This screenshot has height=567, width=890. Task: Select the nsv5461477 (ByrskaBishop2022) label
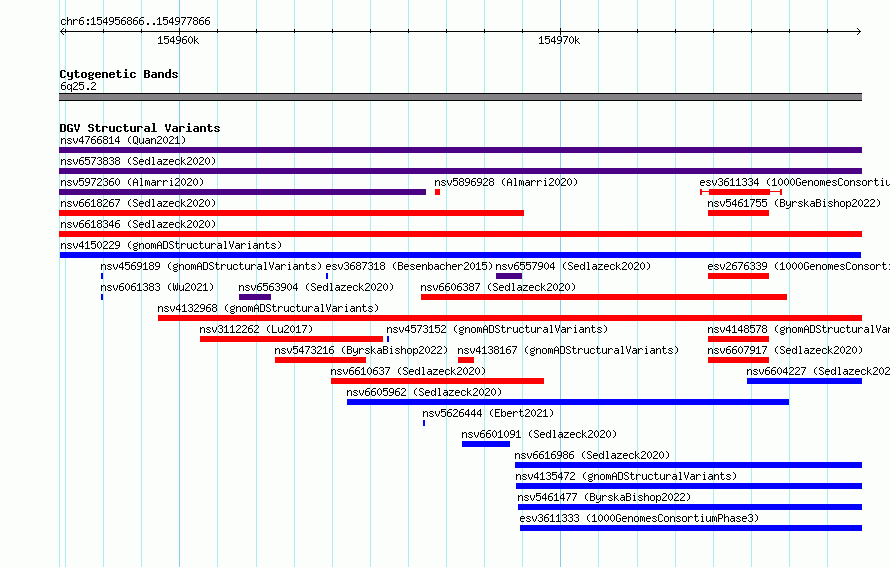pyautogui.click(x=604, y=497)
